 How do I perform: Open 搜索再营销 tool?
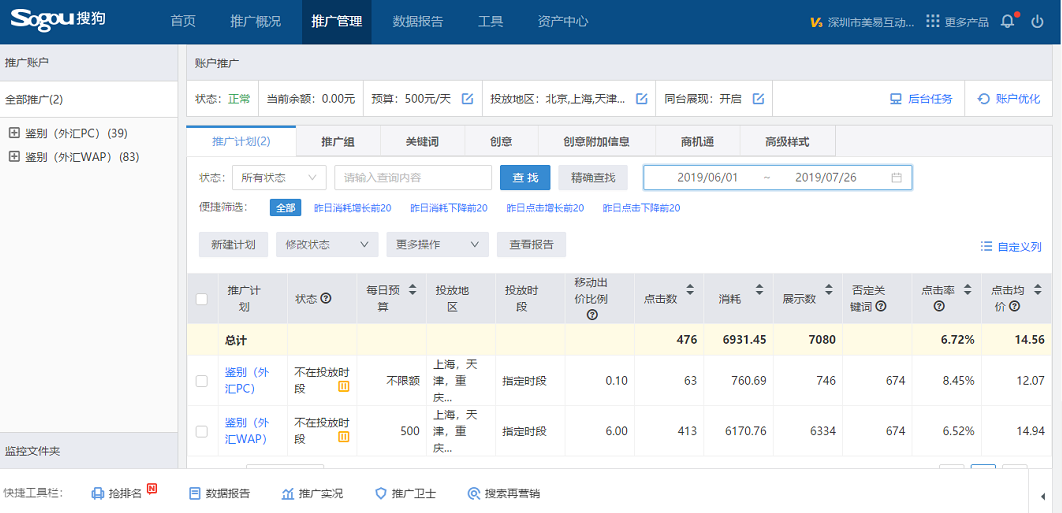tap(504, 493)
